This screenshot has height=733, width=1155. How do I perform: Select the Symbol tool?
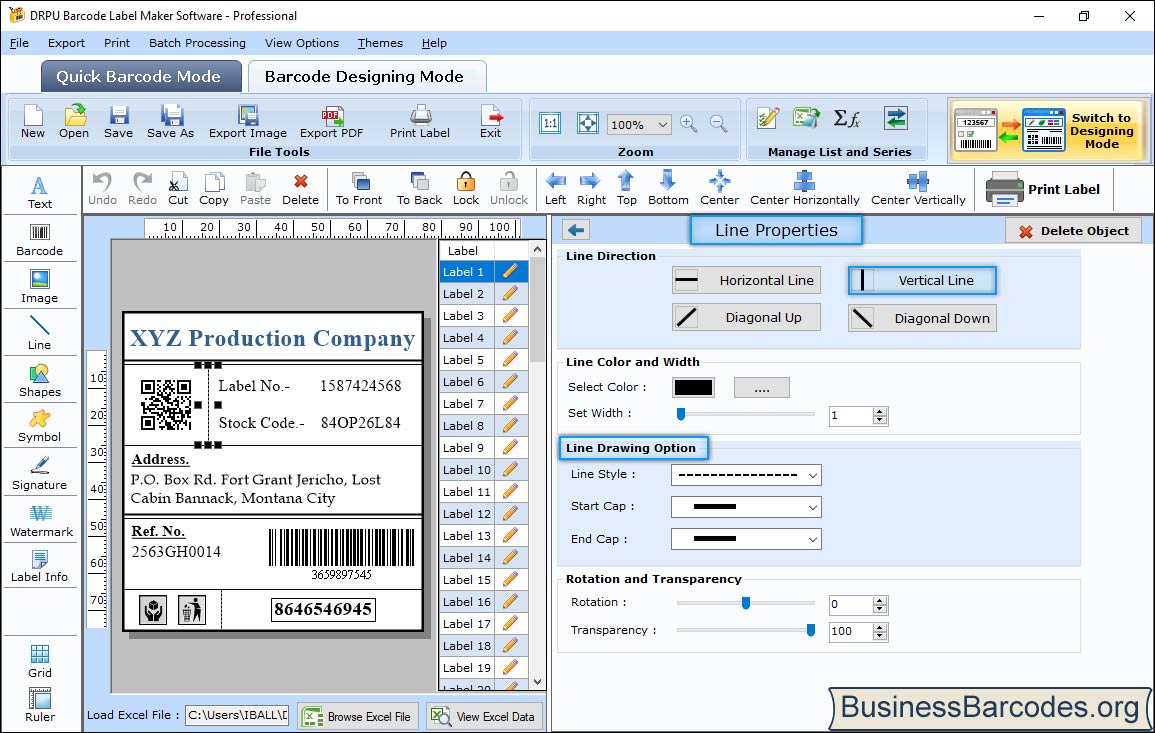coord(40,427)
